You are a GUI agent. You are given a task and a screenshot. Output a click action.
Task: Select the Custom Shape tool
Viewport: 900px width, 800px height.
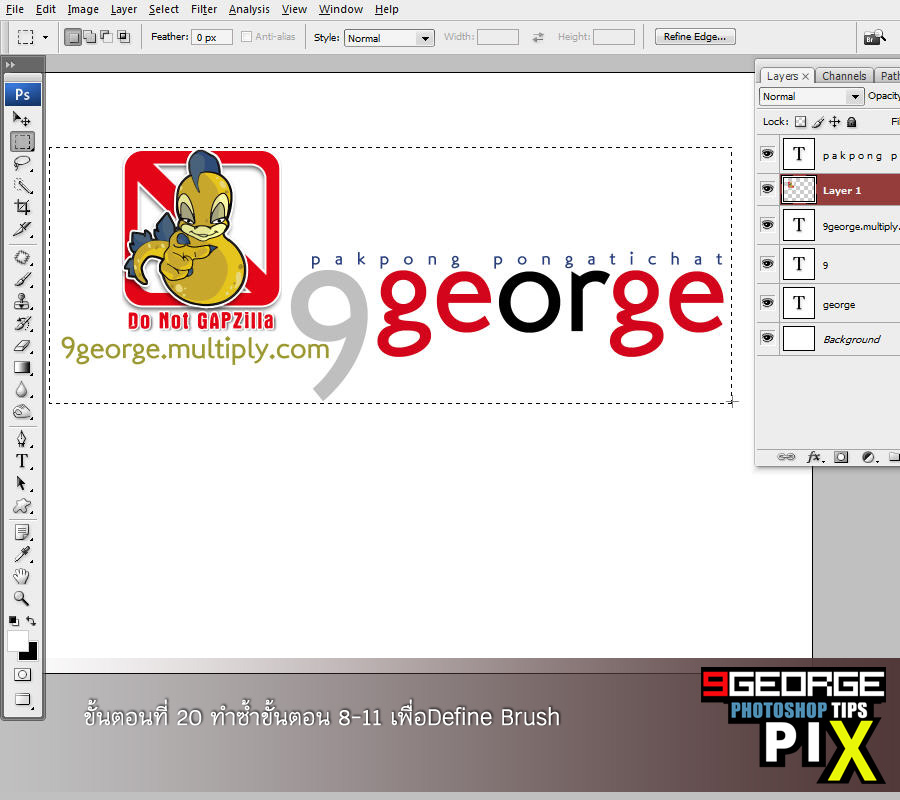[22, 506]
